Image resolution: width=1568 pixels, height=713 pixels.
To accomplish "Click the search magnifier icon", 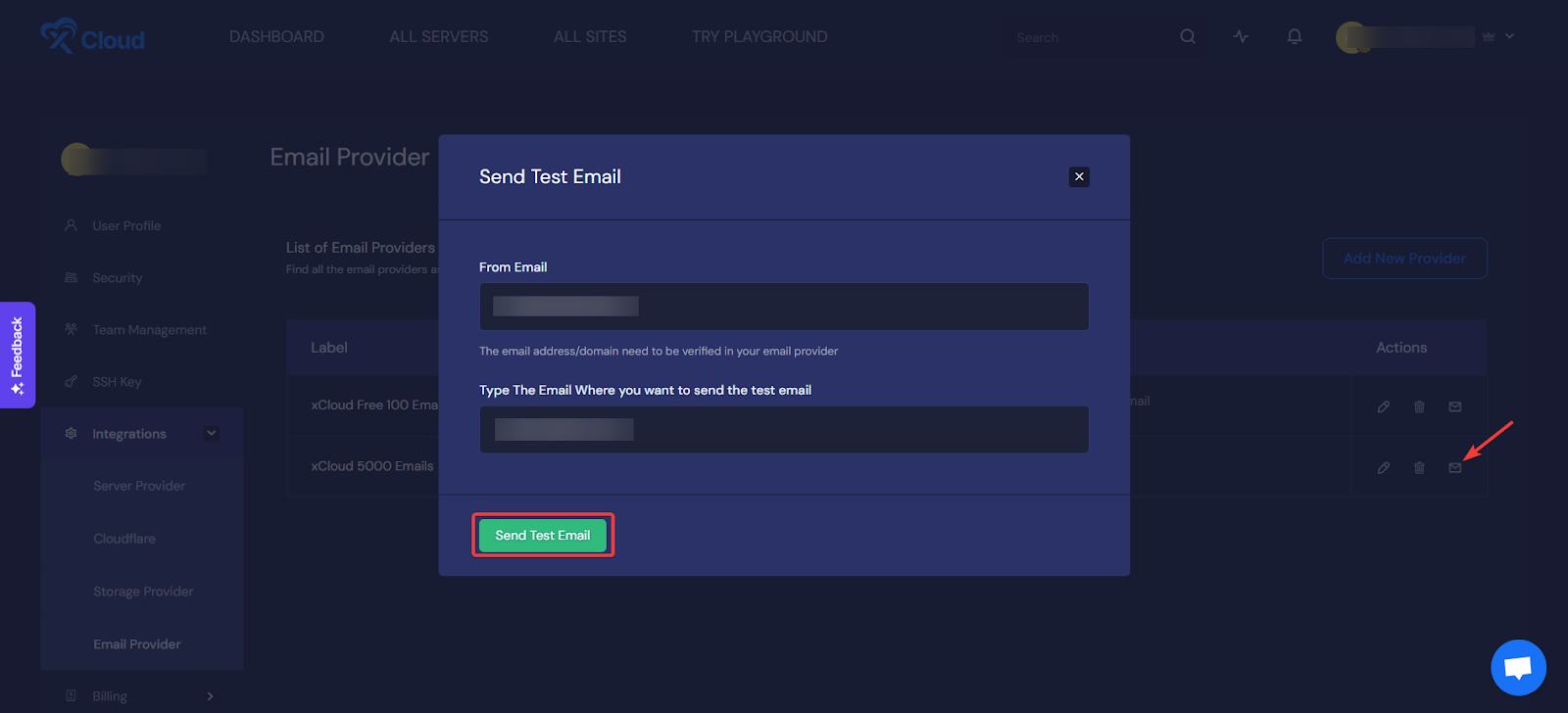I will point(1186,36).
